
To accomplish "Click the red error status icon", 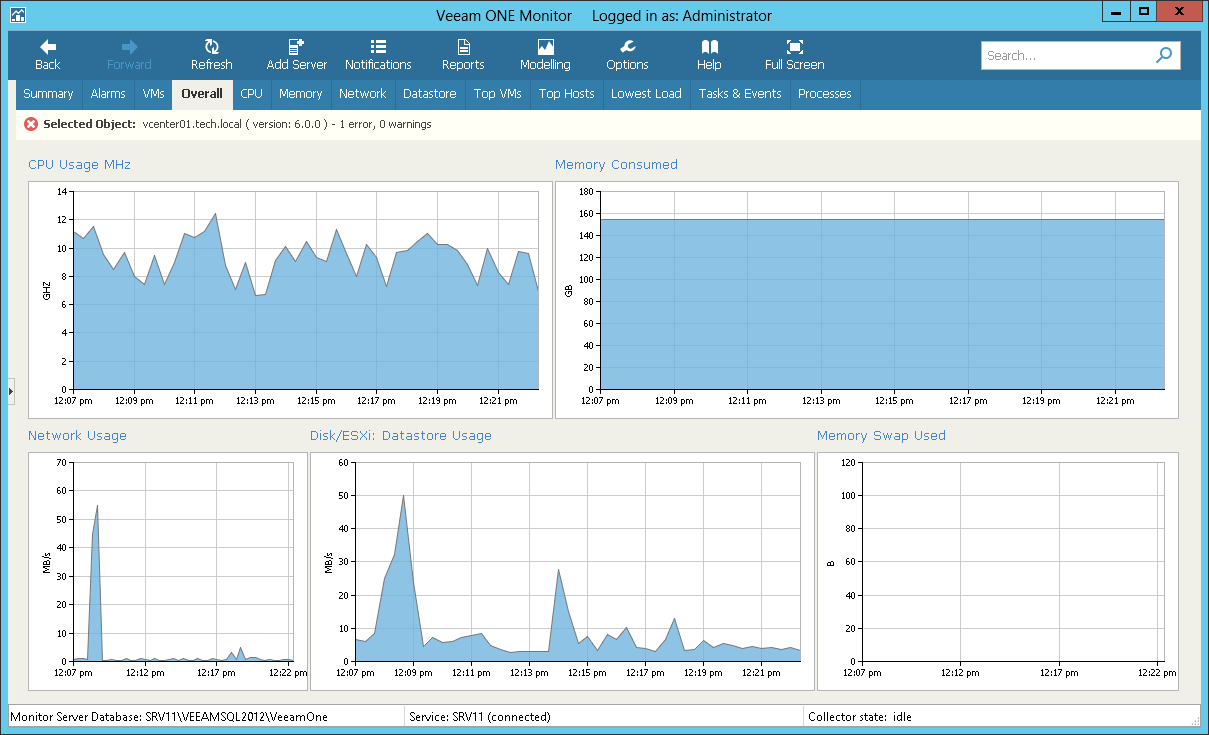I will (31, 124).
